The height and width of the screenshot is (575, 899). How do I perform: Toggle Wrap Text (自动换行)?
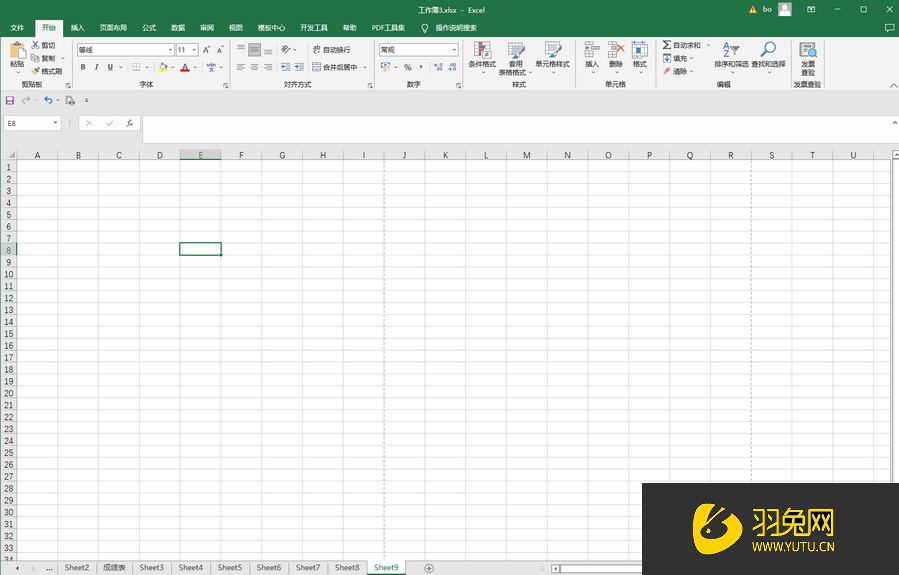tap(331, 49)
